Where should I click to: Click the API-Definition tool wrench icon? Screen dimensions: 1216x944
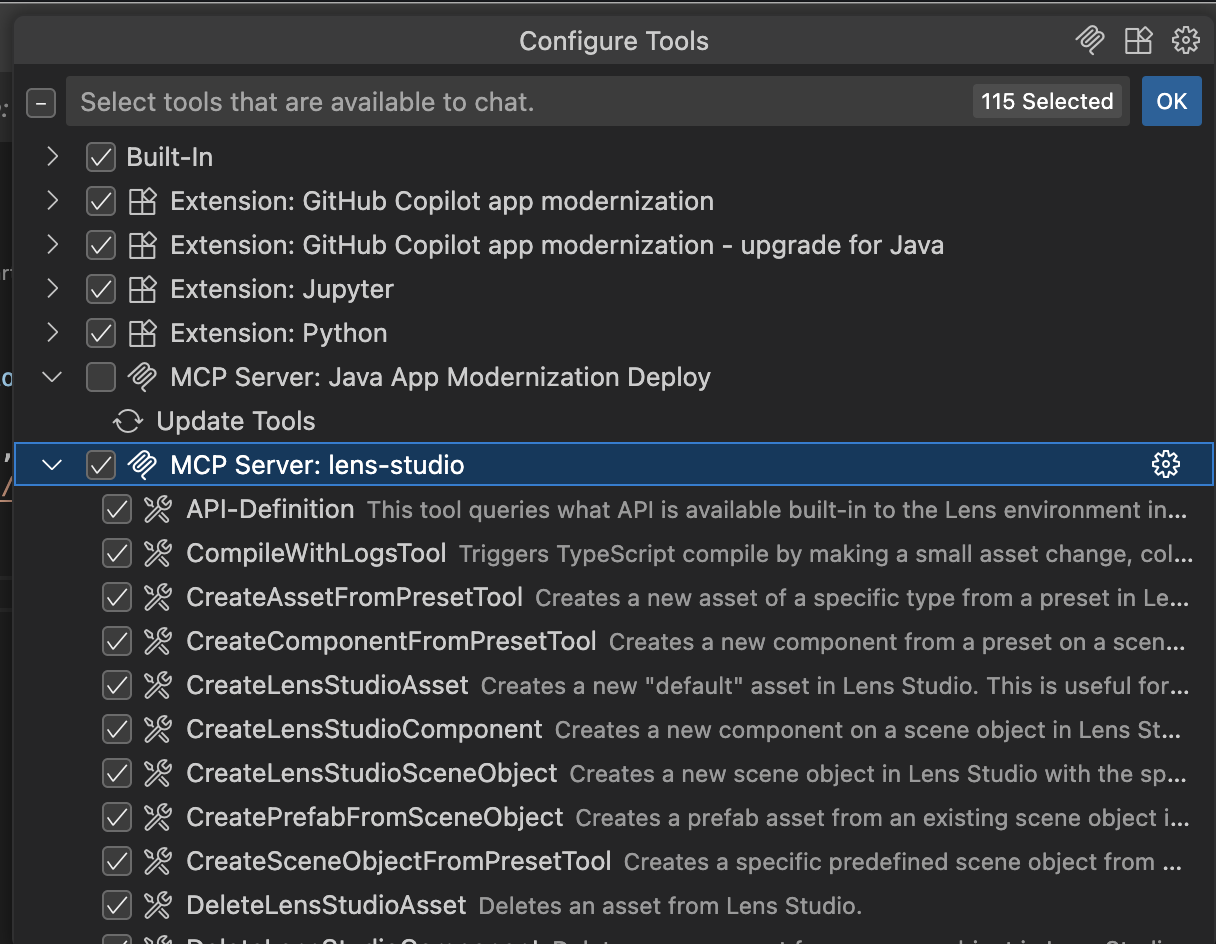[x=158, y=509]
